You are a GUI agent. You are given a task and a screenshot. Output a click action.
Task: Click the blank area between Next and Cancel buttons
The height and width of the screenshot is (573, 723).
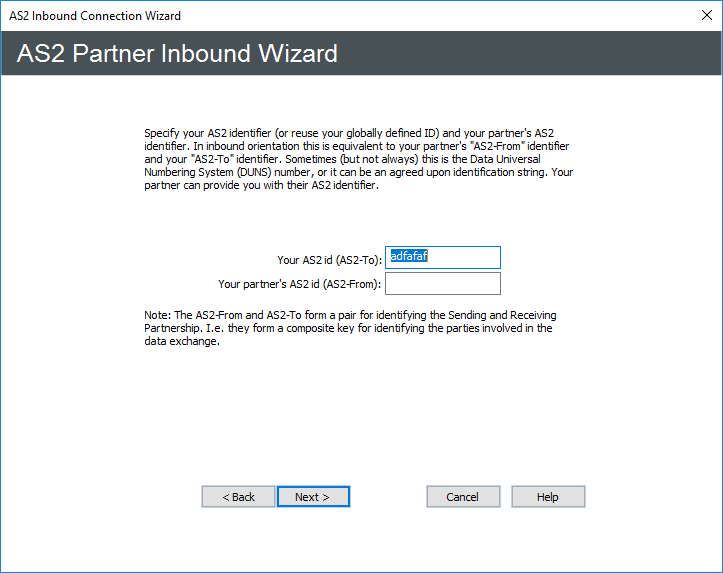pos(388,497)
